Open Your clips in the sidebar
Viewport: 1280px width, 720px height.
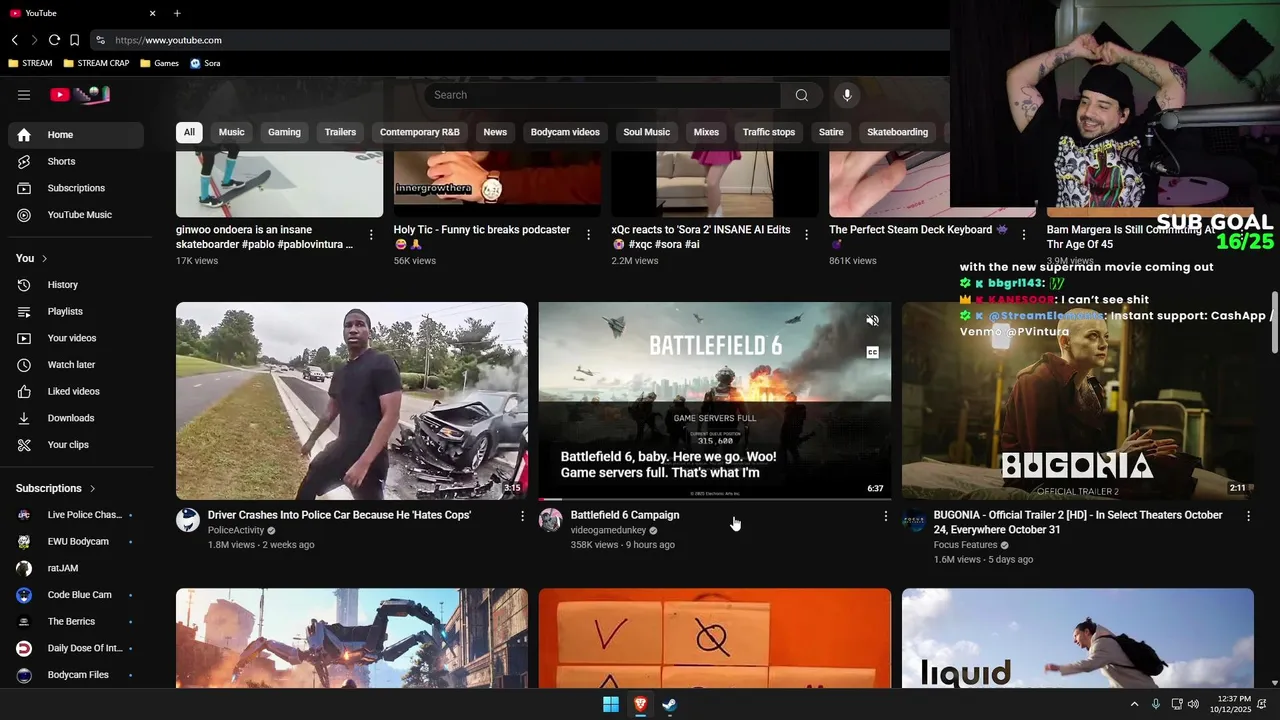coord(76,445)
